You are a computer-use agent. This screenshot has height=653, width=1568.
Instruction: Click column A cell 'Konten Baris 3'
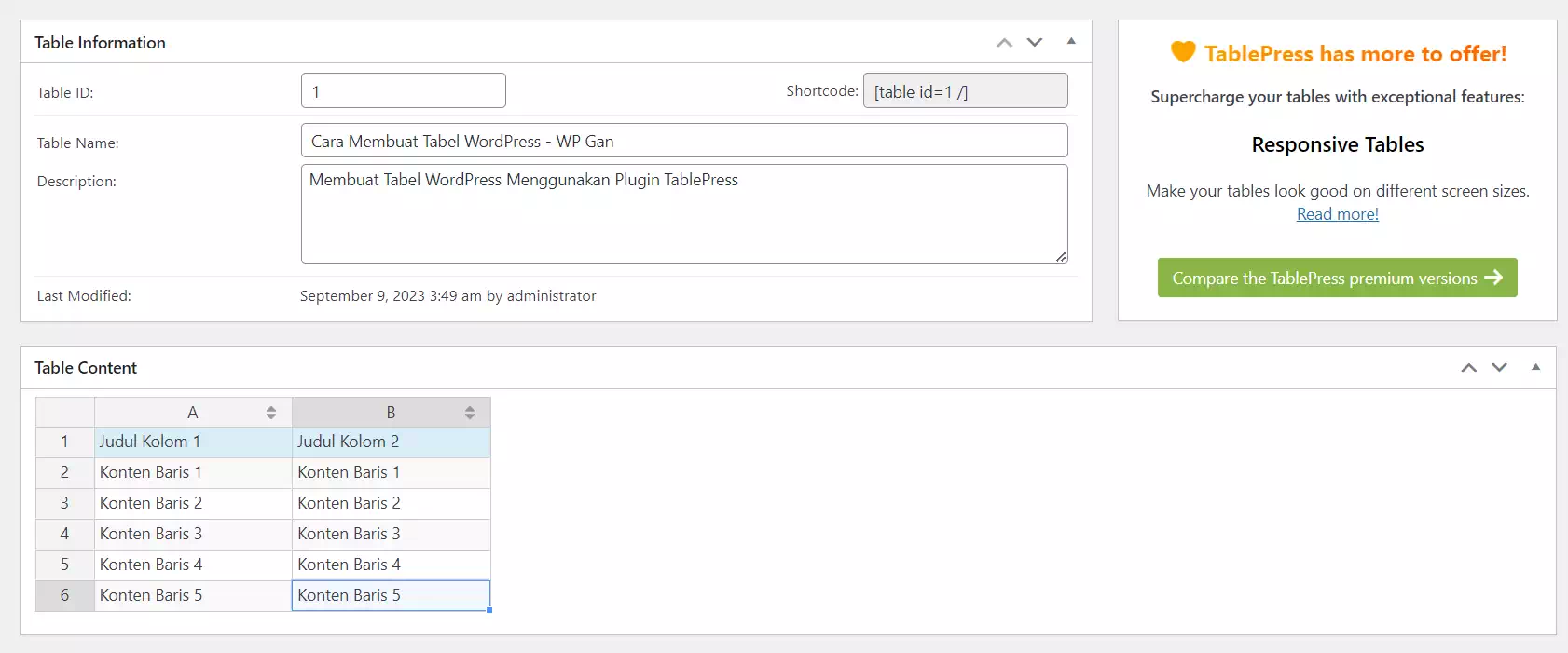point(193,534)
